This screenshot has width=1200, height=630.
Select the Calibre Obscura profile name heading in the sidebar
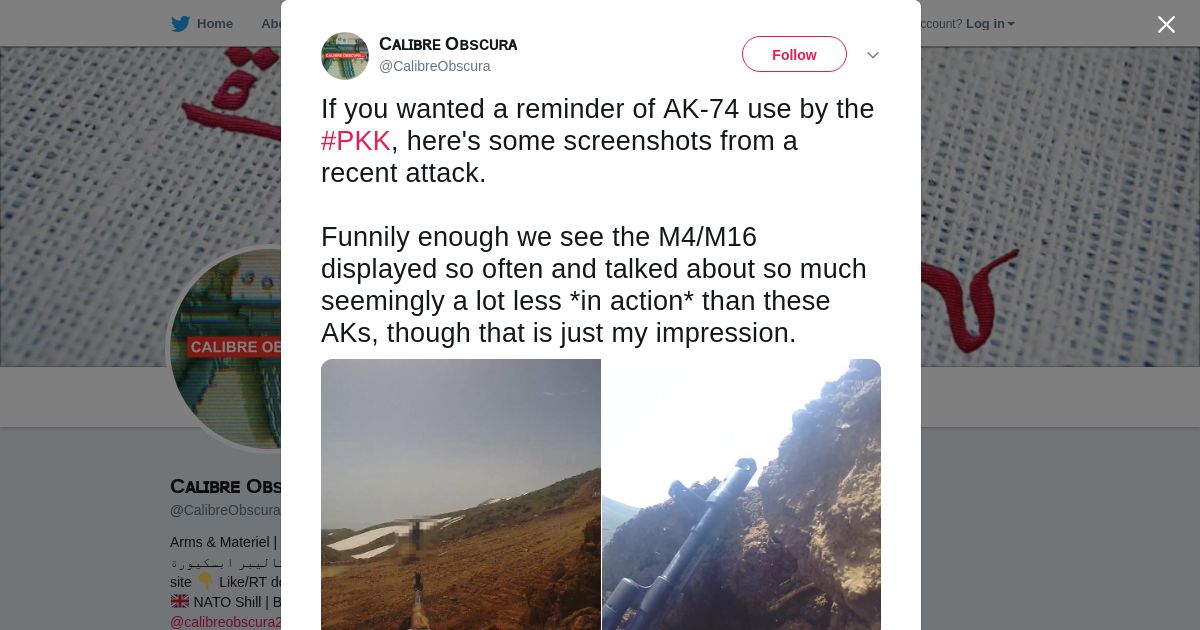pos(226,486)
